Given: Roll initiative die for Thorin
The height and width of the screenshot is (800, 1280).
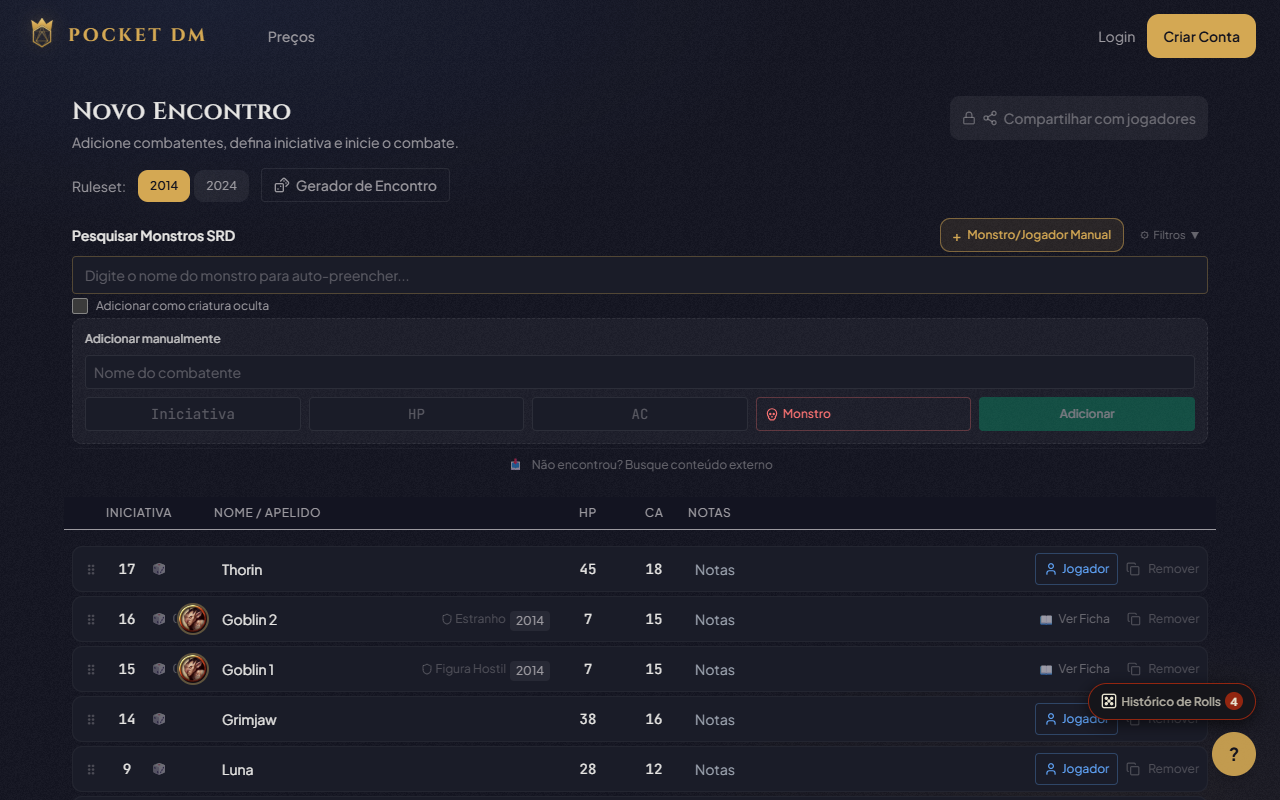Looking at the screenshot, I should pyautogui.click(x=159, y=569).
